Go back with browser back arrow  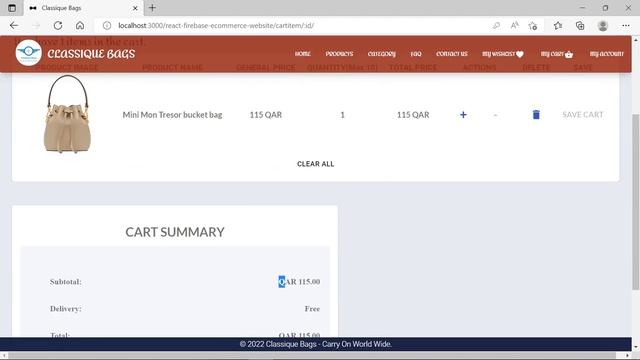[14, 25]
